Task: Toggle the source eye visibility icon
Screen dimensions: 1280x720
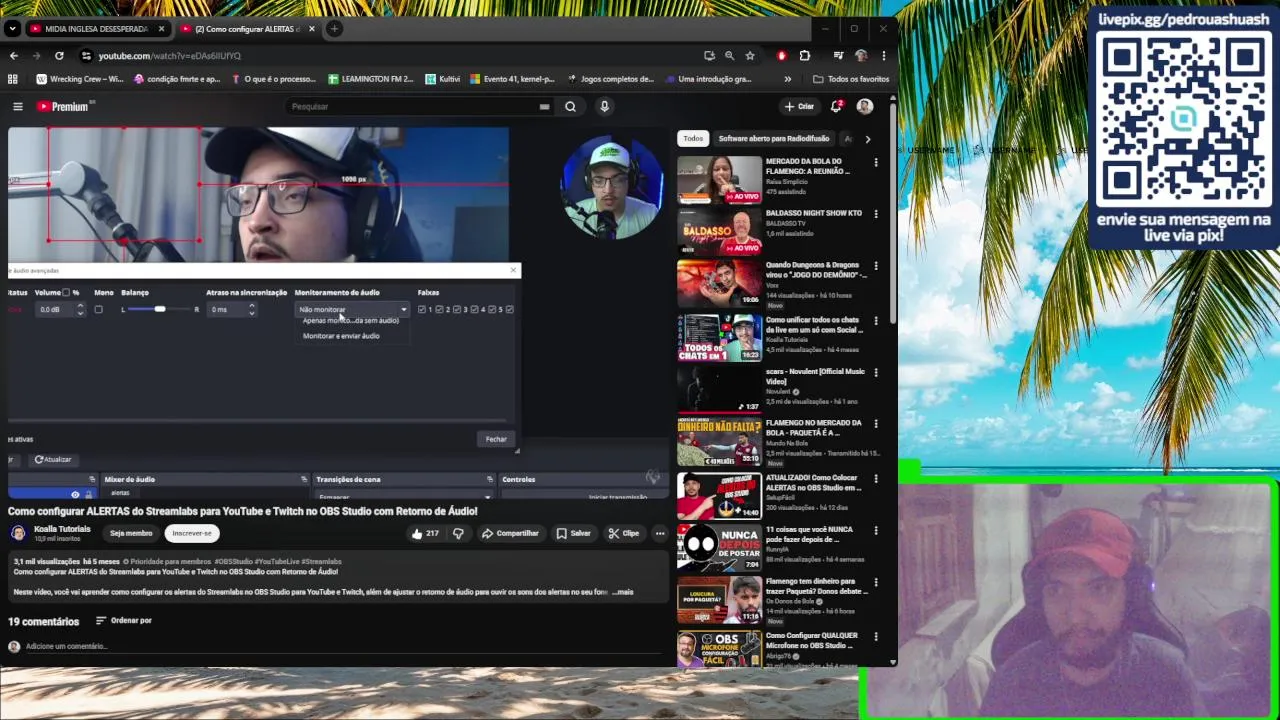Action: (x=75, y=494)
